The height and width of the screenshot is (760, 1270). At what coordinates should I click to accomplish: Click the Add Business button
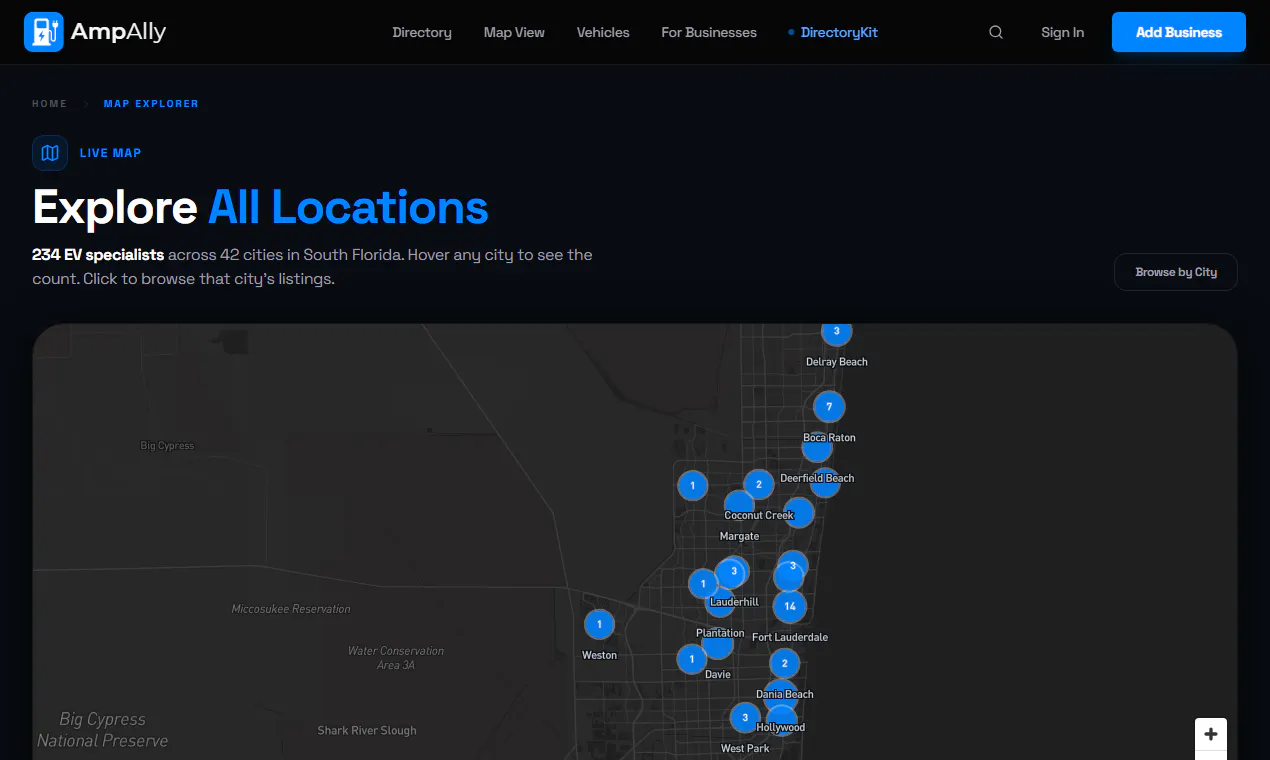coord(1179,32)
